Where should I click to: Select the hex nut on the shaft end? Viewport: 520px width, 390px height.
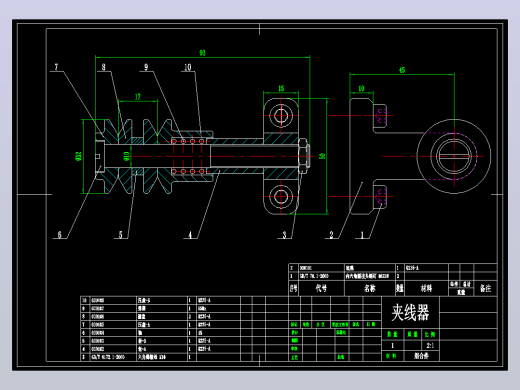point(304,156)
